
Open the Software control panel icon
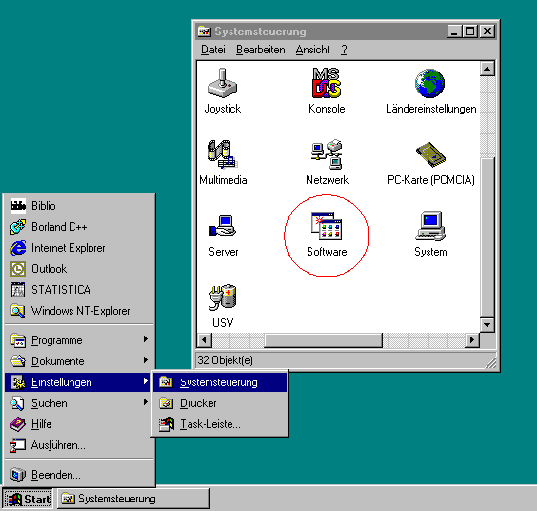(x=326, y=226)
